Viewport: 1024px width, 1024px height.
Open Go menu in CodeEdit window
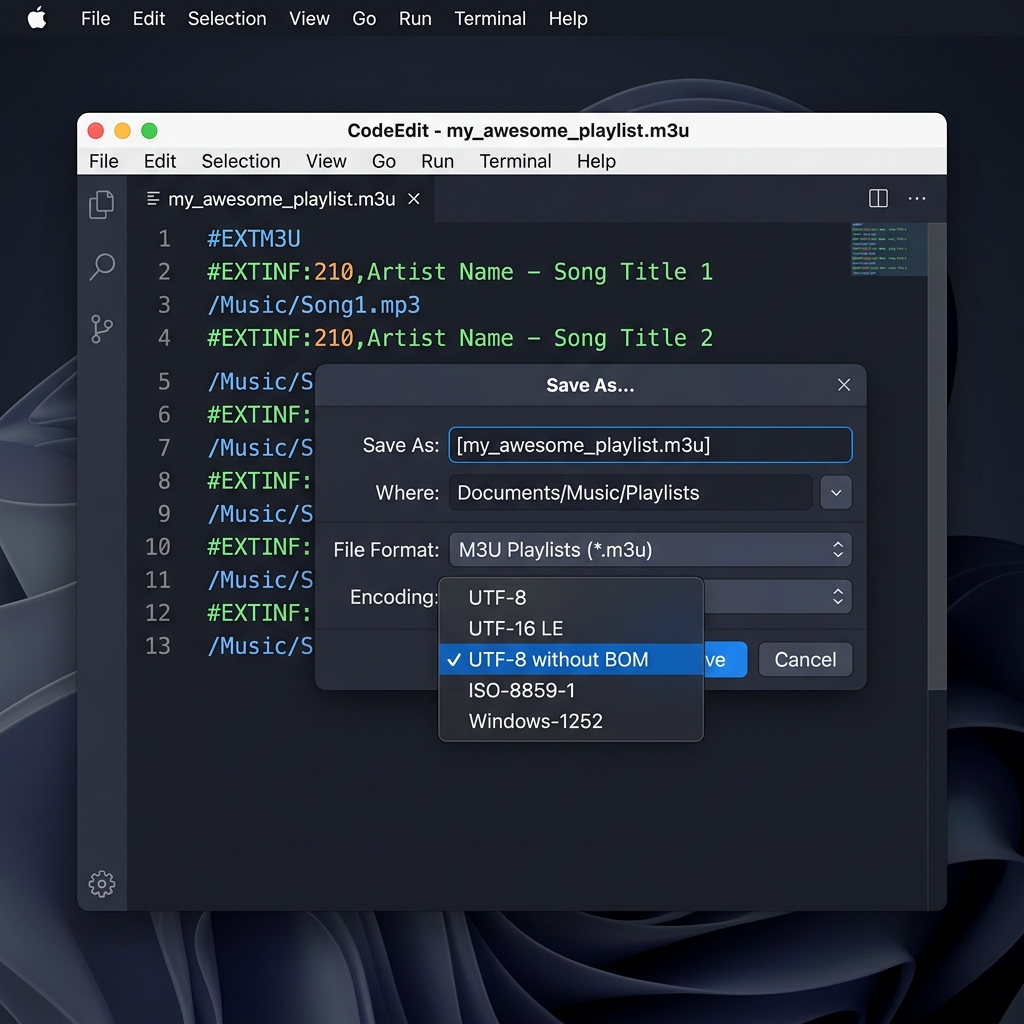click(384, 161)
